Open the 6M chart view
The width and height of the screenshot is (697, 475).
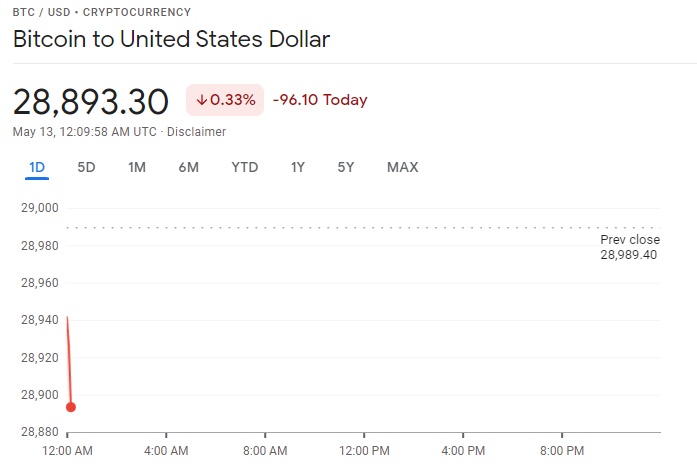(x=188, y=167)
